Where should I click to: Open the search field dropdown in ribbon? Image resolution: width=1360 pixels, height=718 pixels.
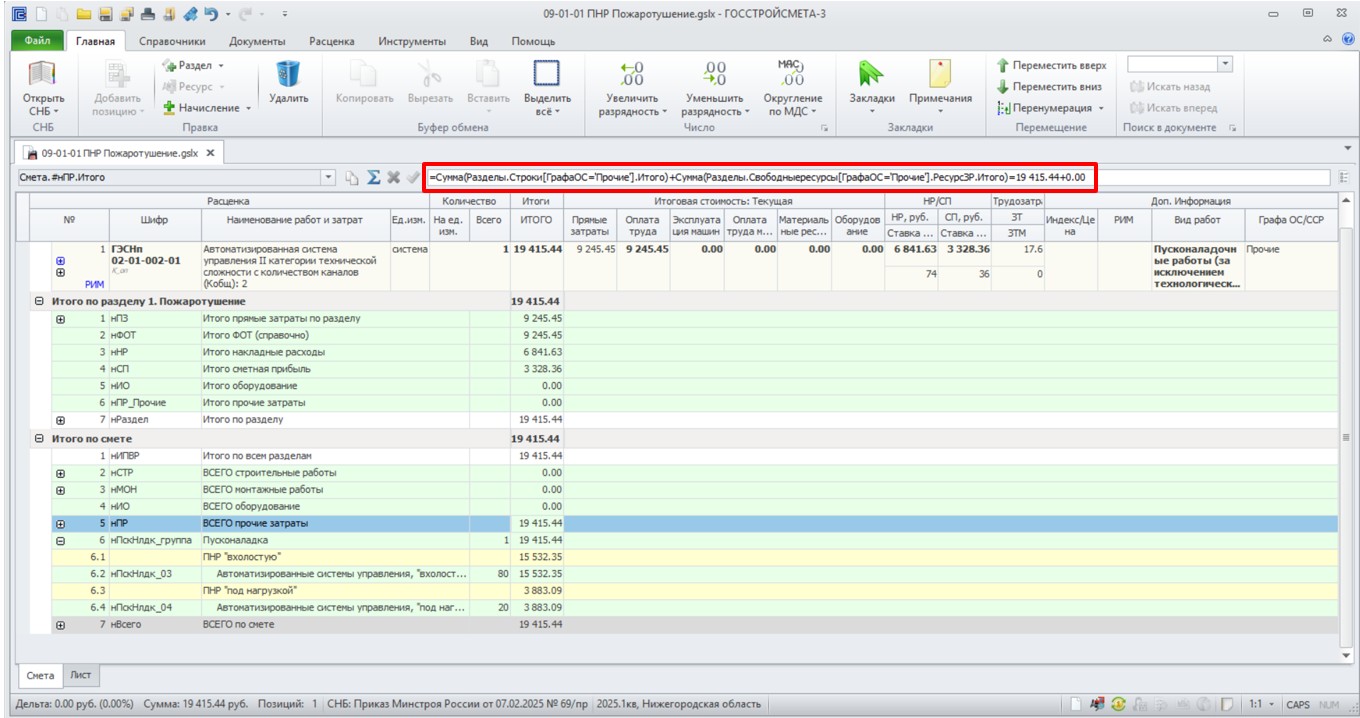tap(1225, 64)
